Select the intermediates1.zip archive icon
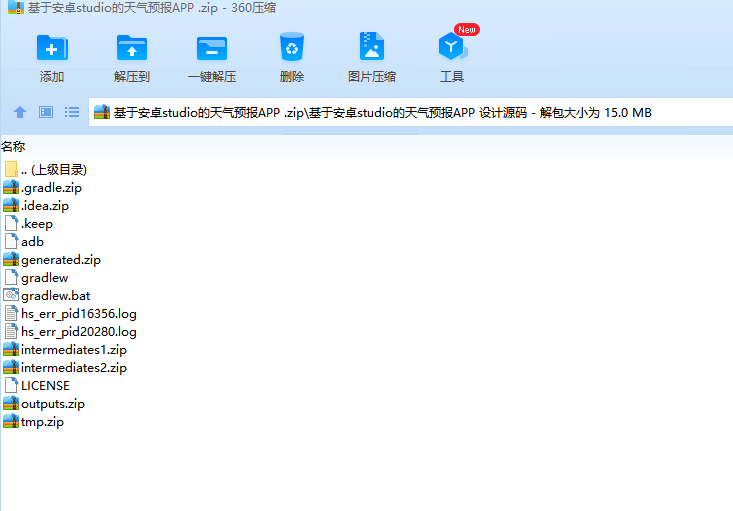 (x=11, y=349)
